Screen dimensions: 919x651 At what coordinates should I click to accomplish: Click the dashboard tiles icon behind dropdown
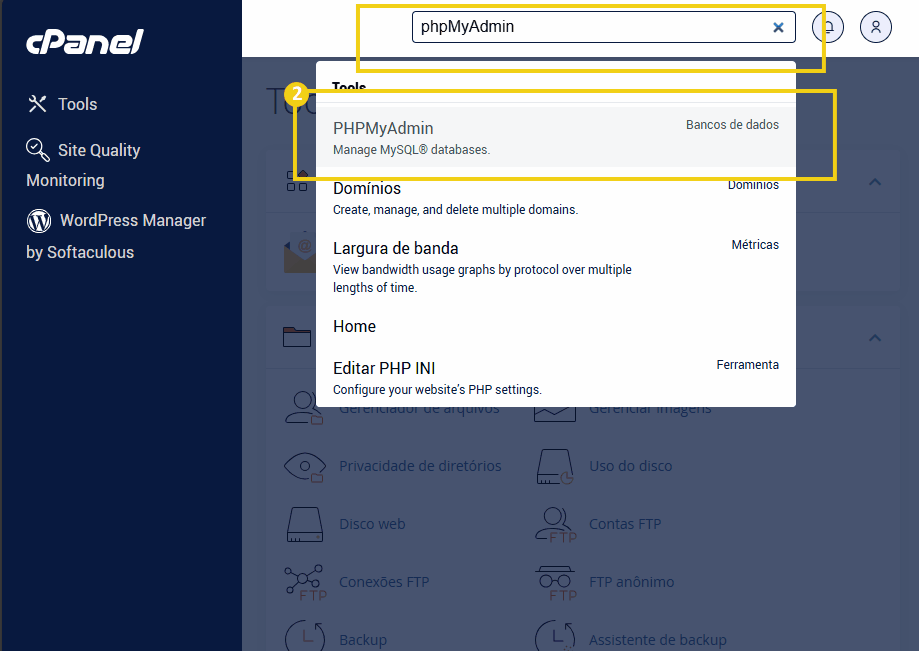point(297,180)
